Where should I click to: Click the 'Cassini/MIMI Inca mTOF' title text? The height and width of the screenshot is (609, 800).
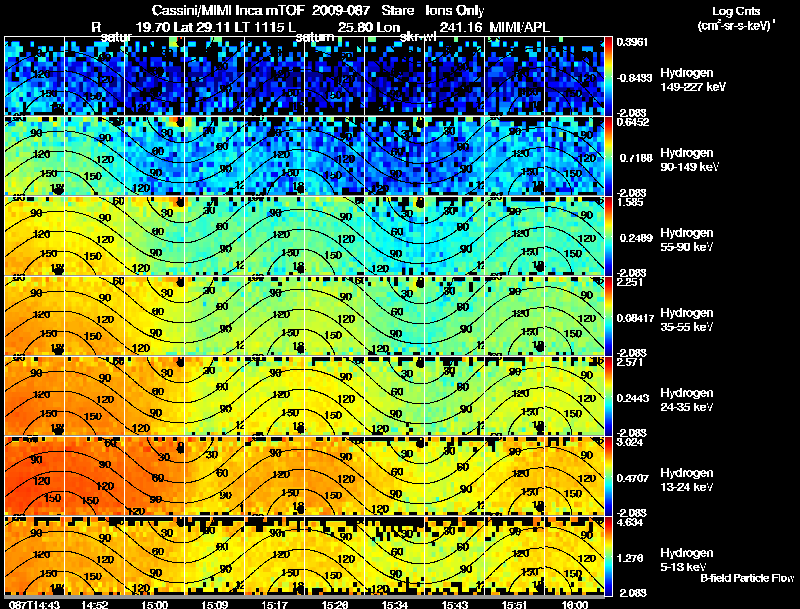pyautogui.click(x=228, y=10)
